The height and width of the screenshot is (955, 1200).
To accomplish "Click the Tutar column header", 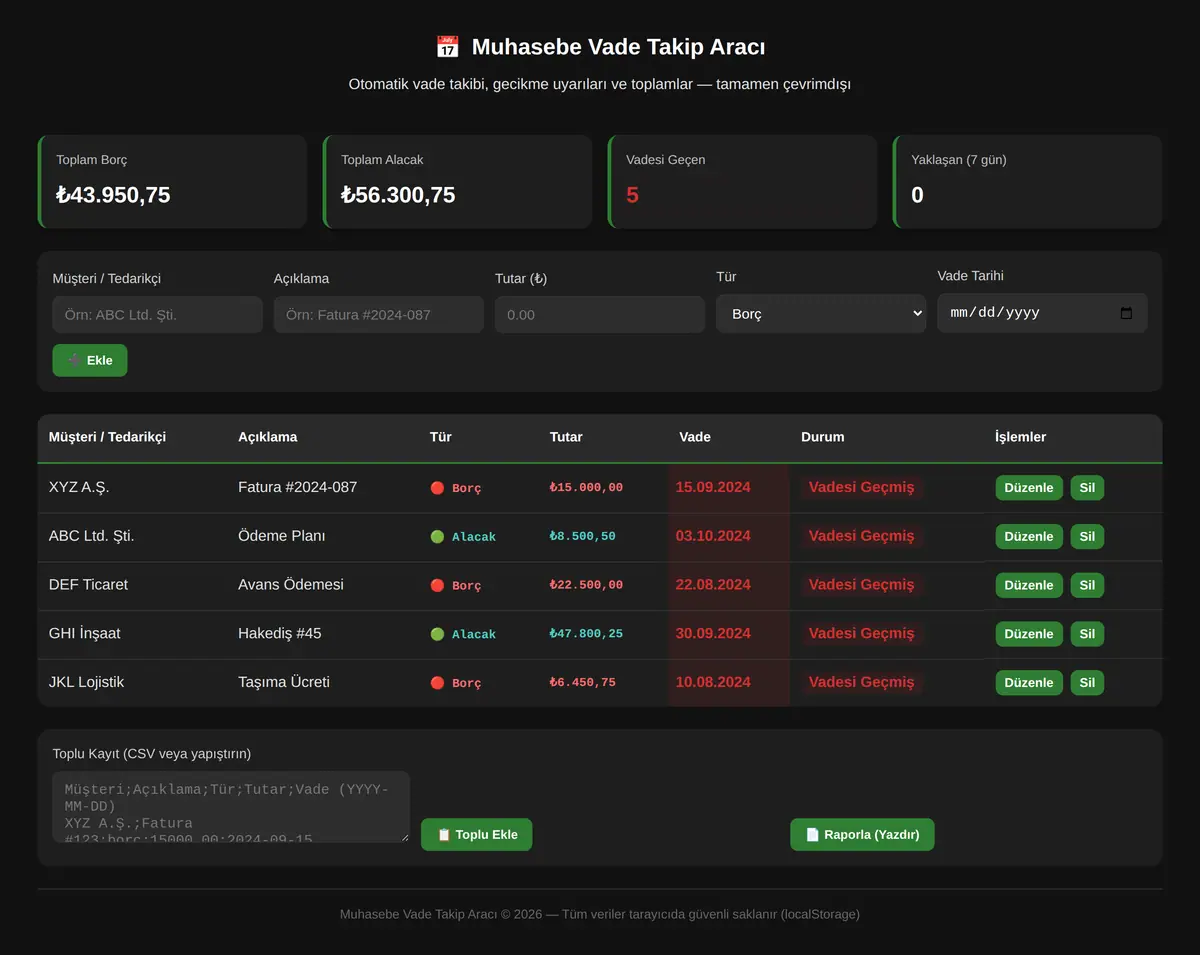I will tap(566, 437).
